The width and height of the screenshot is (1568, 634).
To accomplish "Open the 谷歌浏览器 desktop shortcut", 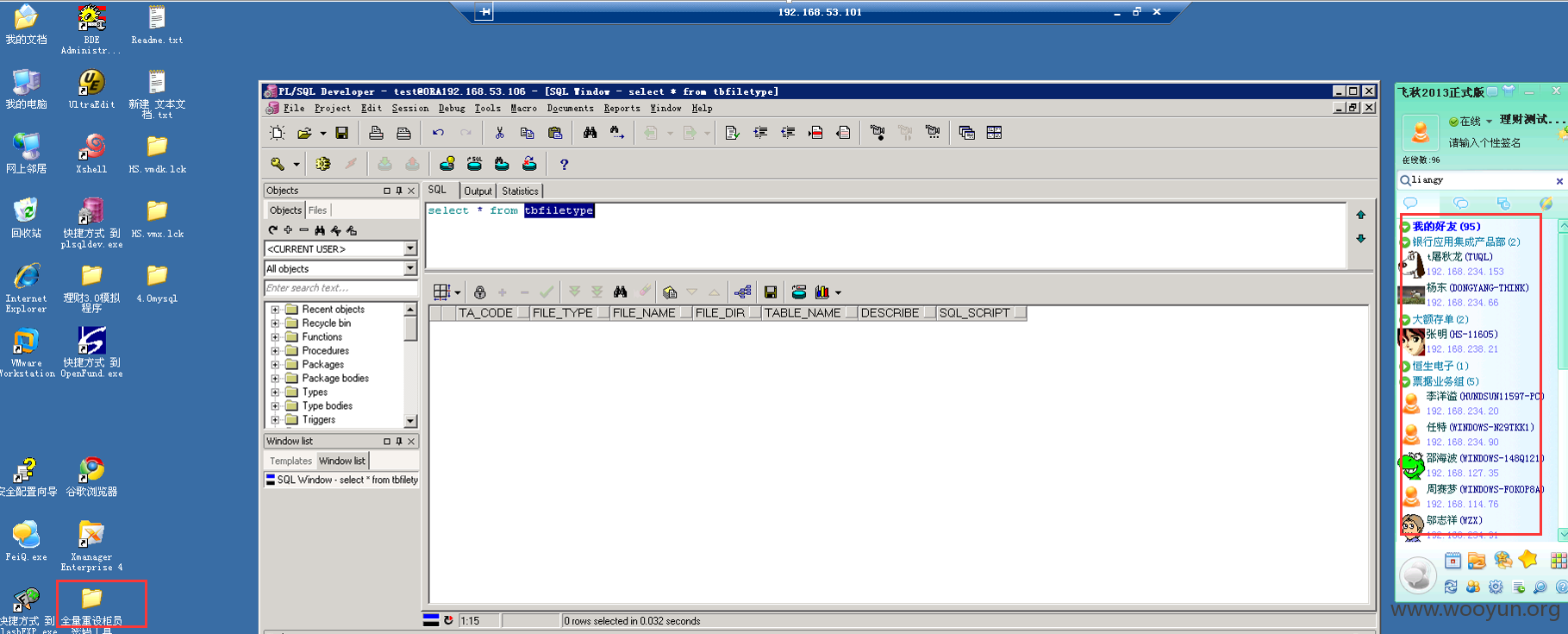I will (91, 477).
